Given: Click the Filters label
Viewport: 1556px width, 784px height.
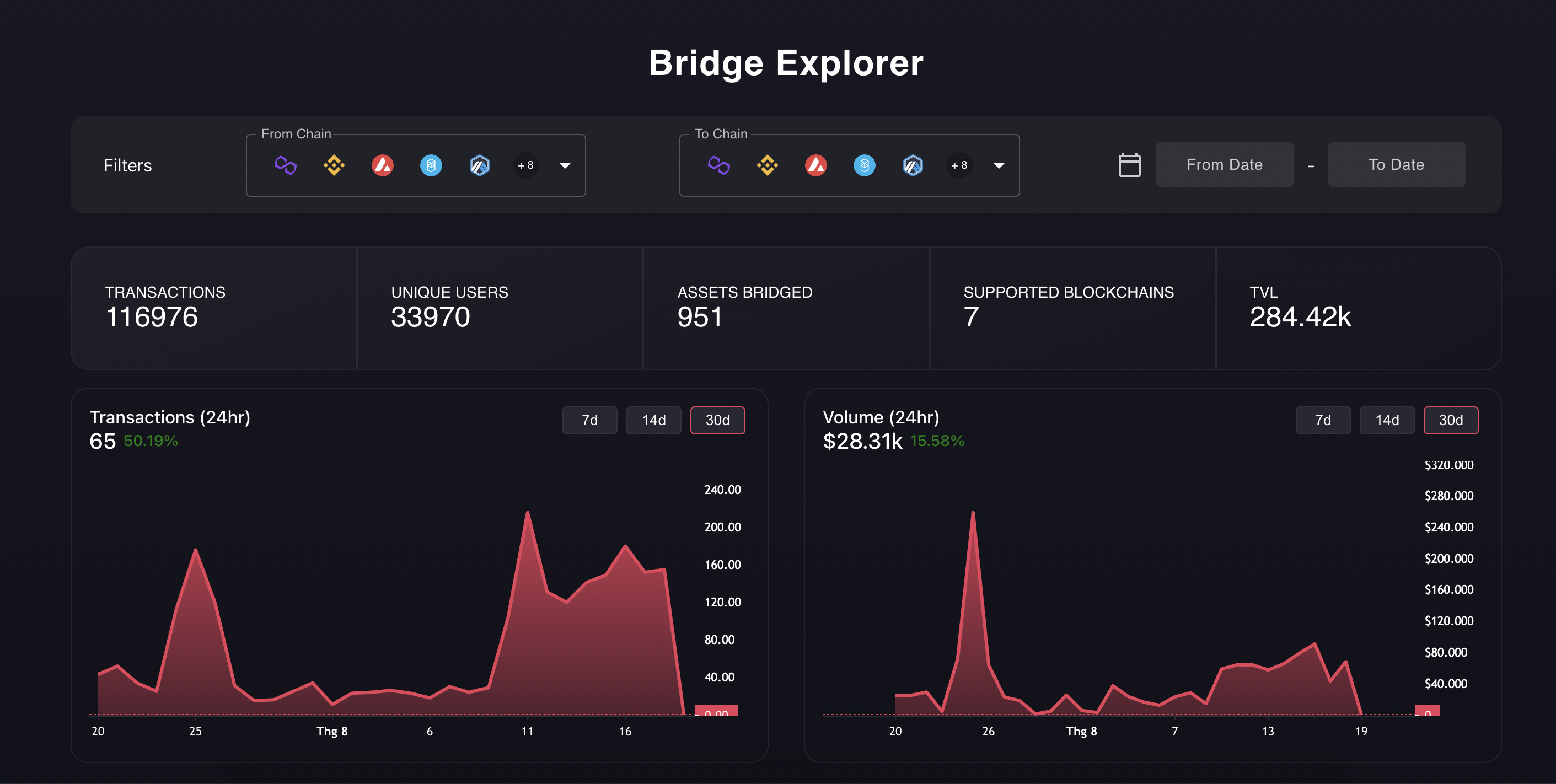Looking at the screenshot, I should coord(127,165).
